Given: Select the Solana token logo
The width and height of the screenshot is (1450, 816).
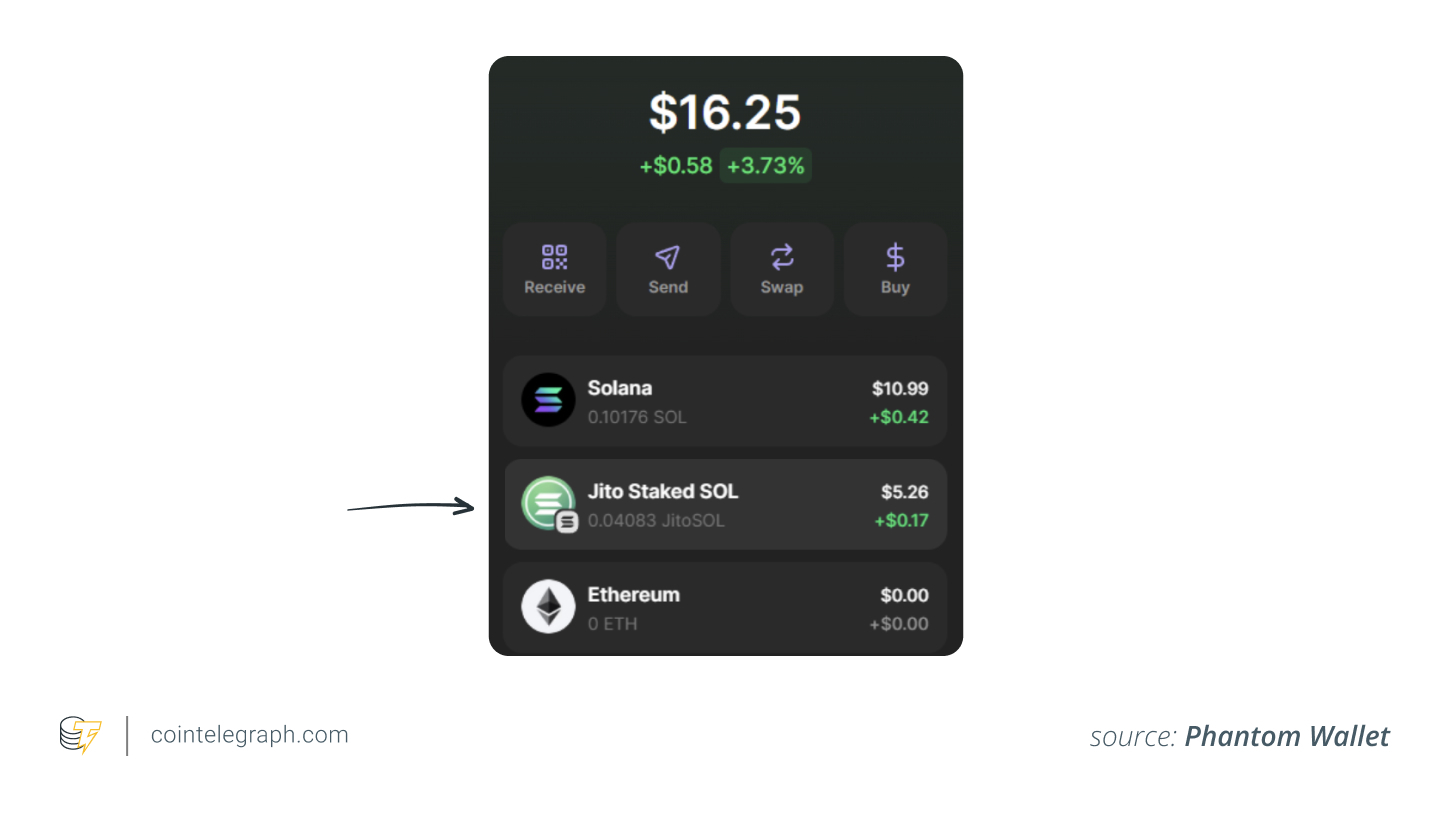Looking at the screenshot, I should tap(548, 401).
